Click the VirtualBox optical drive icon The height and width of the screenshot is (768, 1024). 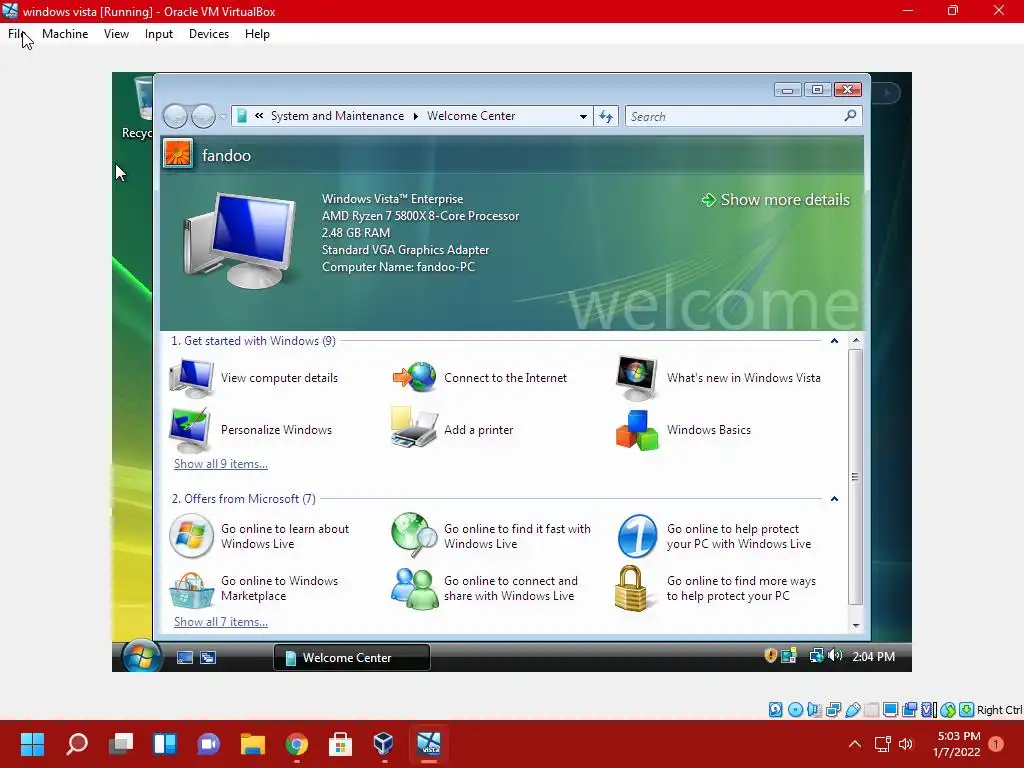(795, 710)
